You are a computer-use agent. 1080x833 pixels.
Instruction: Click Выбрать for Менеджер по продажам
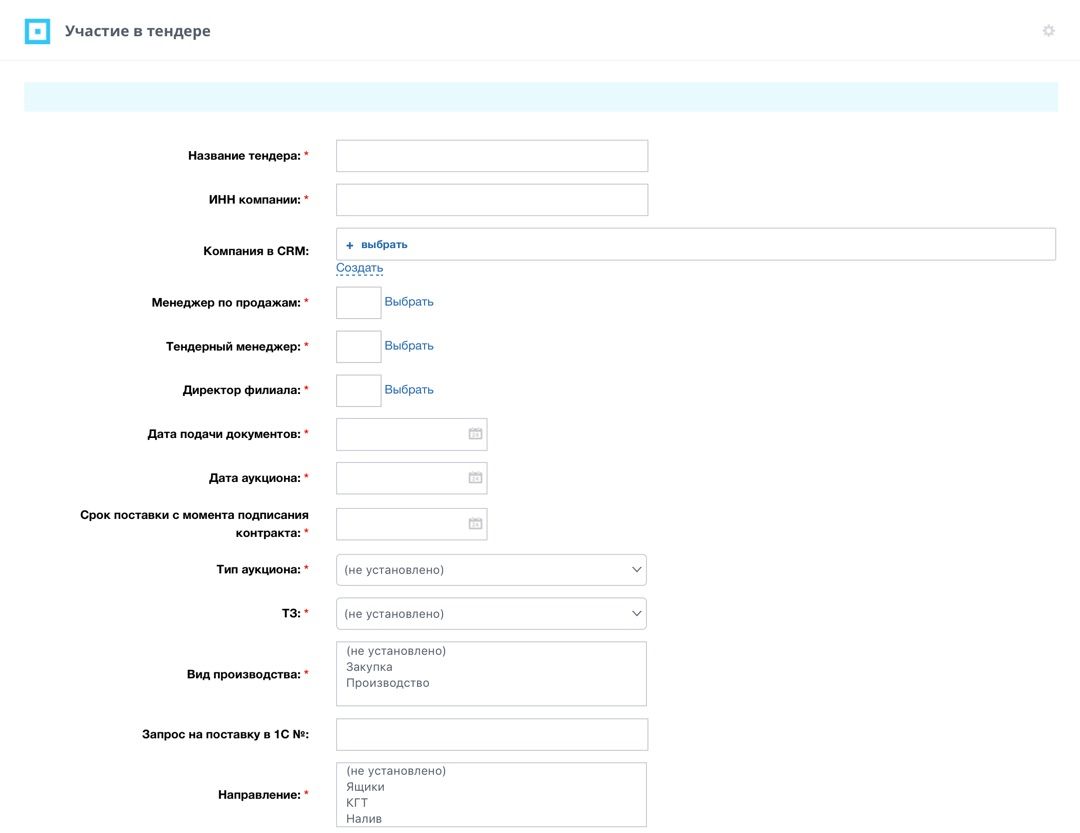(x=409, y=302)
